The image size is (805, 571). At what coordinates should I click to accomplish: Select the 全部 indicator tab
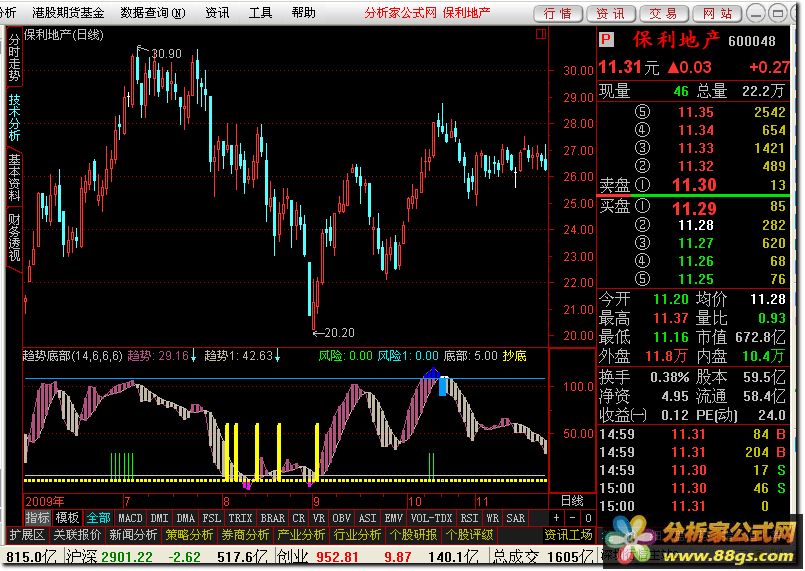coord(98,518)
